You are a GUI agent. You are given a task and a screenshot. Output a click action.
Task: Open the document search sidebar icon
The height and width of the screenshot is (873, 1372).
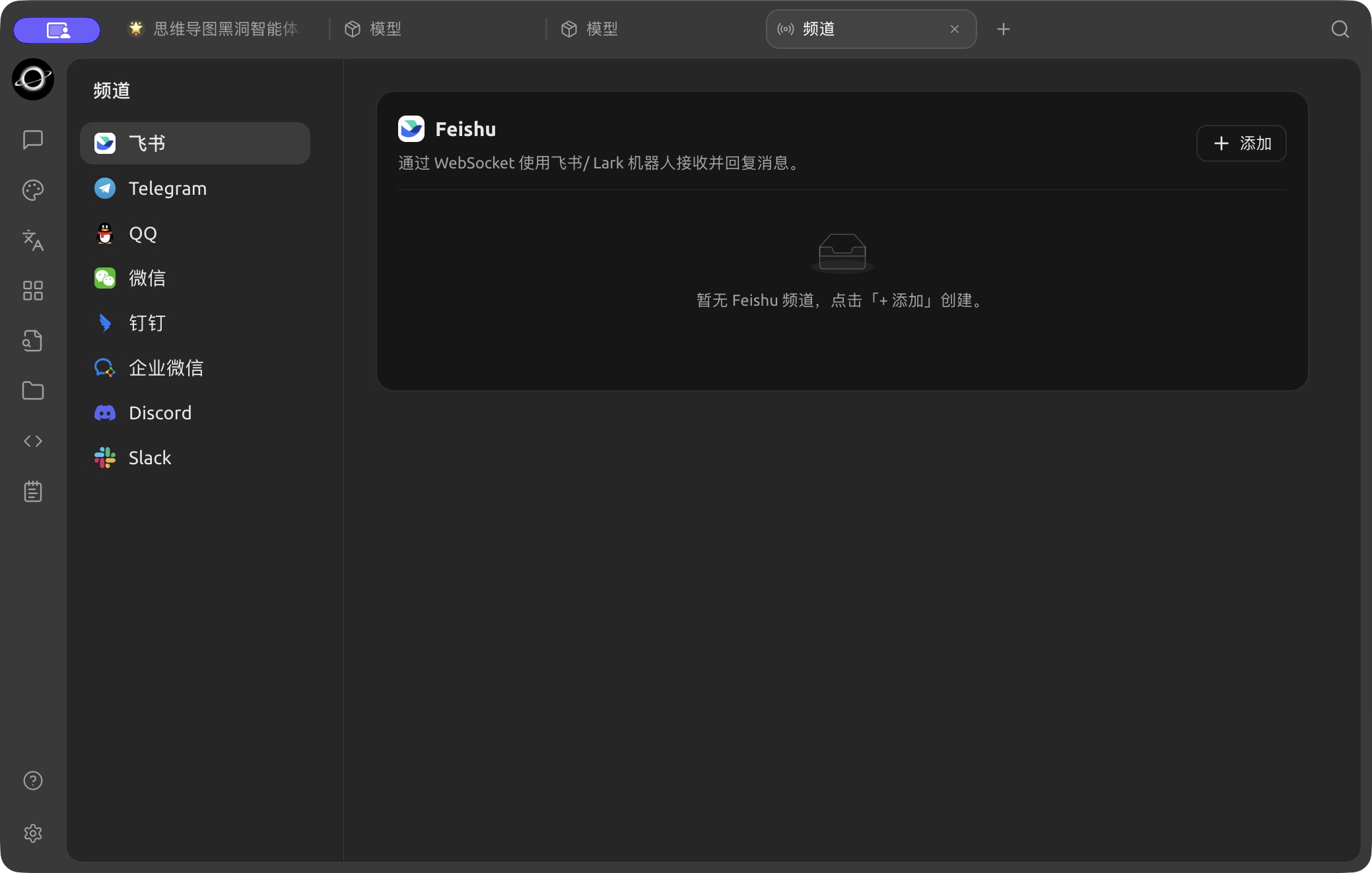point(33,341)
